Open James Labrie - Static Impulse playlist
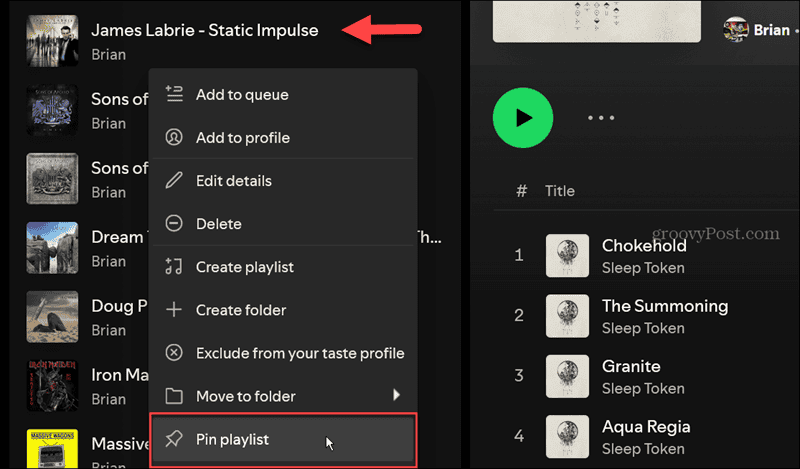Screen dimensions: 800x469 [x=205, y=30]
